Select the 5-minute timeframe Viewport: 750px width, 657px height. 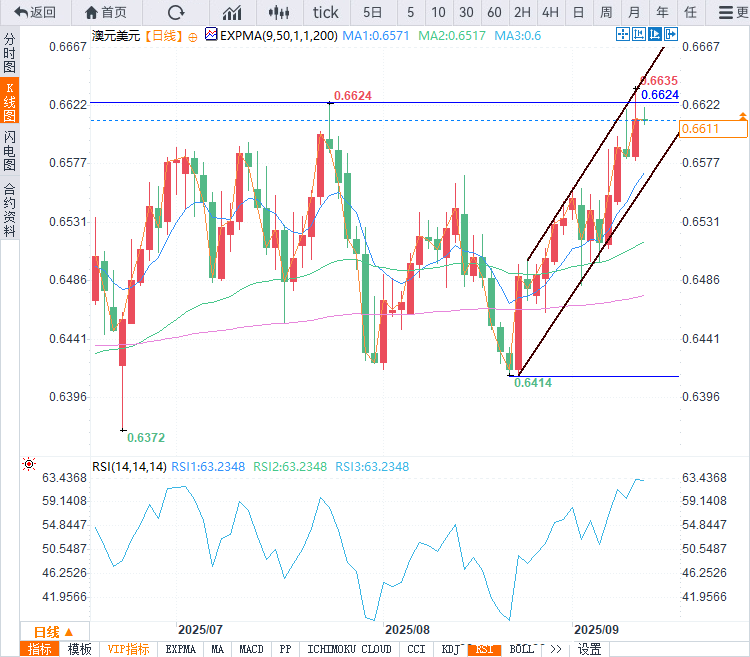410,12
